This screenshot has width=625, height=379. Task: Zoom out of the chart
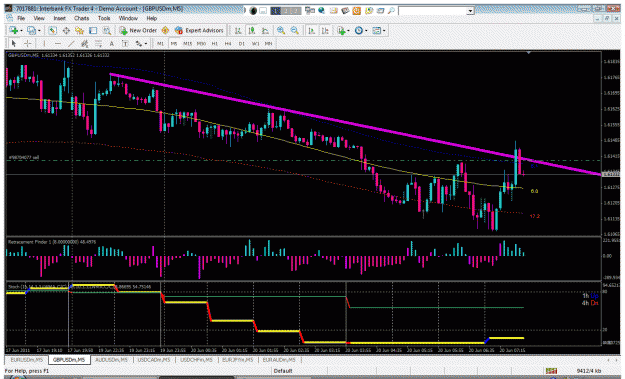click(295, 30)
